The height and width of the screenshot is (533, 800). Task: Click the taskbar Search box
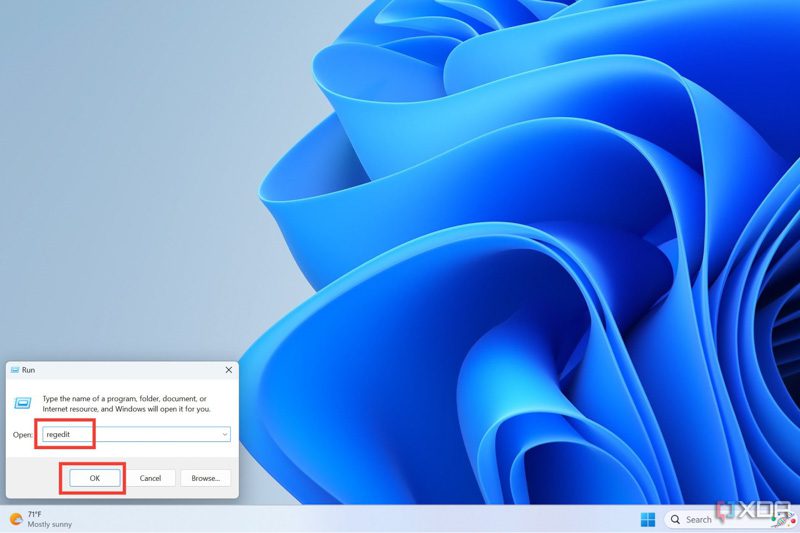tap(731, 519)
